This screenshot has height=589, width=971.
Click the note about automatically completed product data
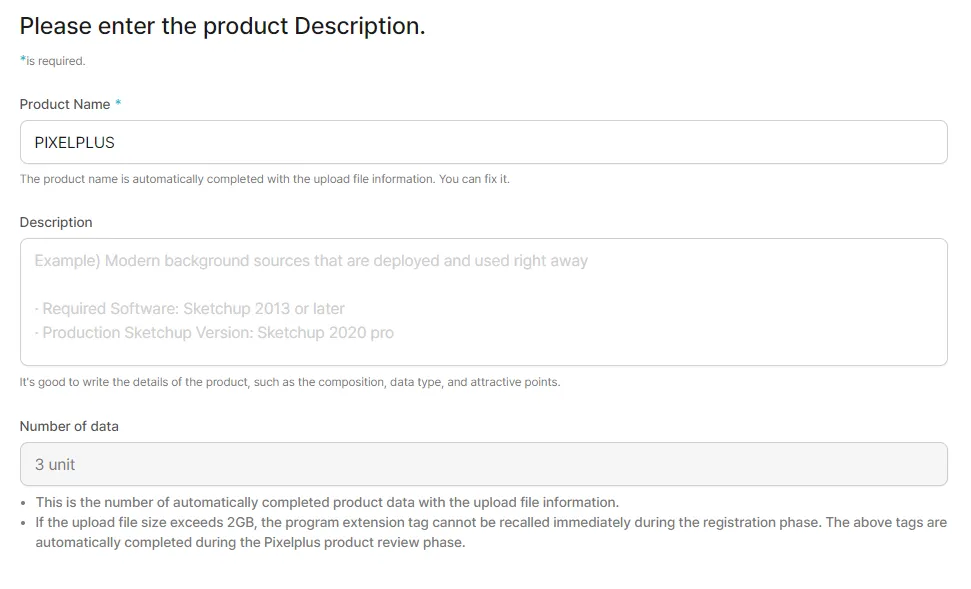(327, 502)
